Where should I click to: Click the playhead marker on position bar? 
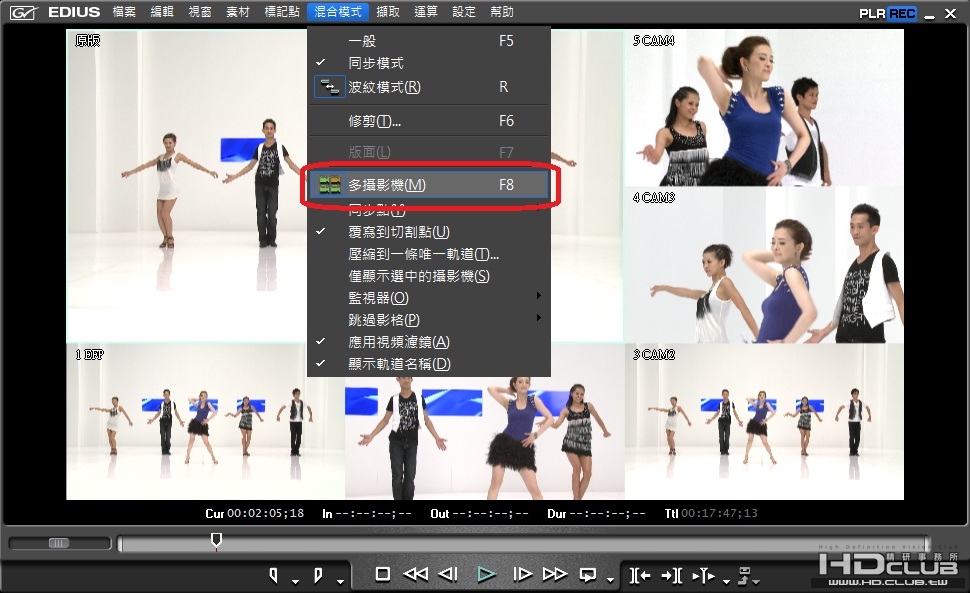[x=216, y=540]
